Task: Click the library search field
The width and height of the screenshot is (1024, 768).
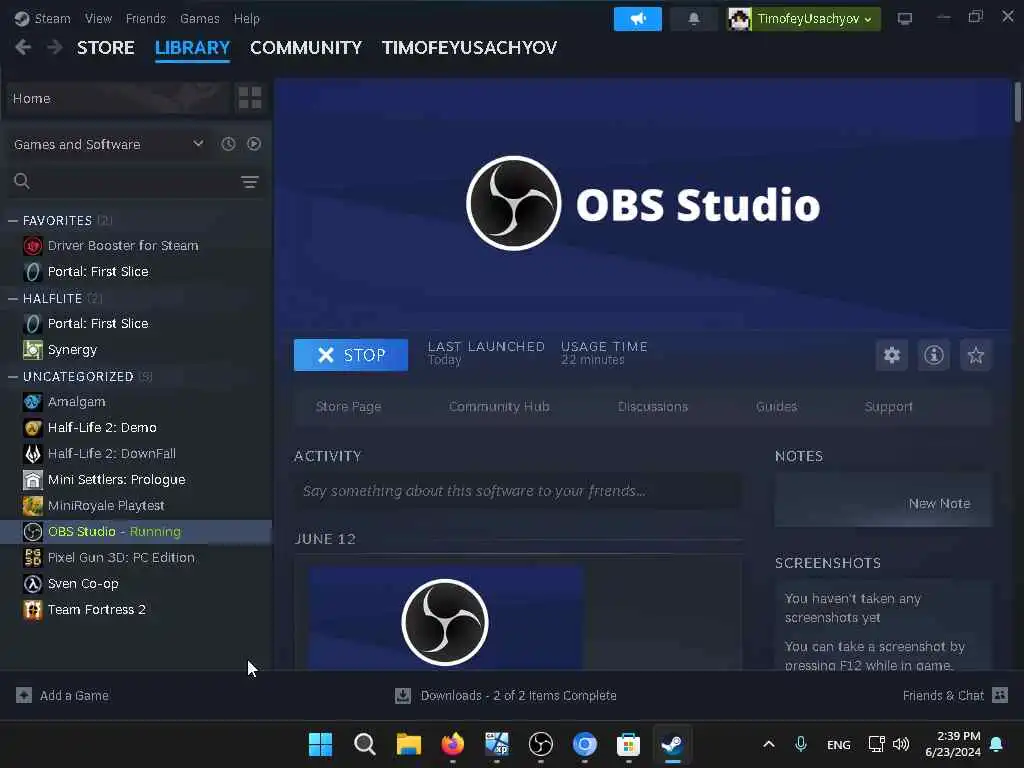Action: coord(136,181)
